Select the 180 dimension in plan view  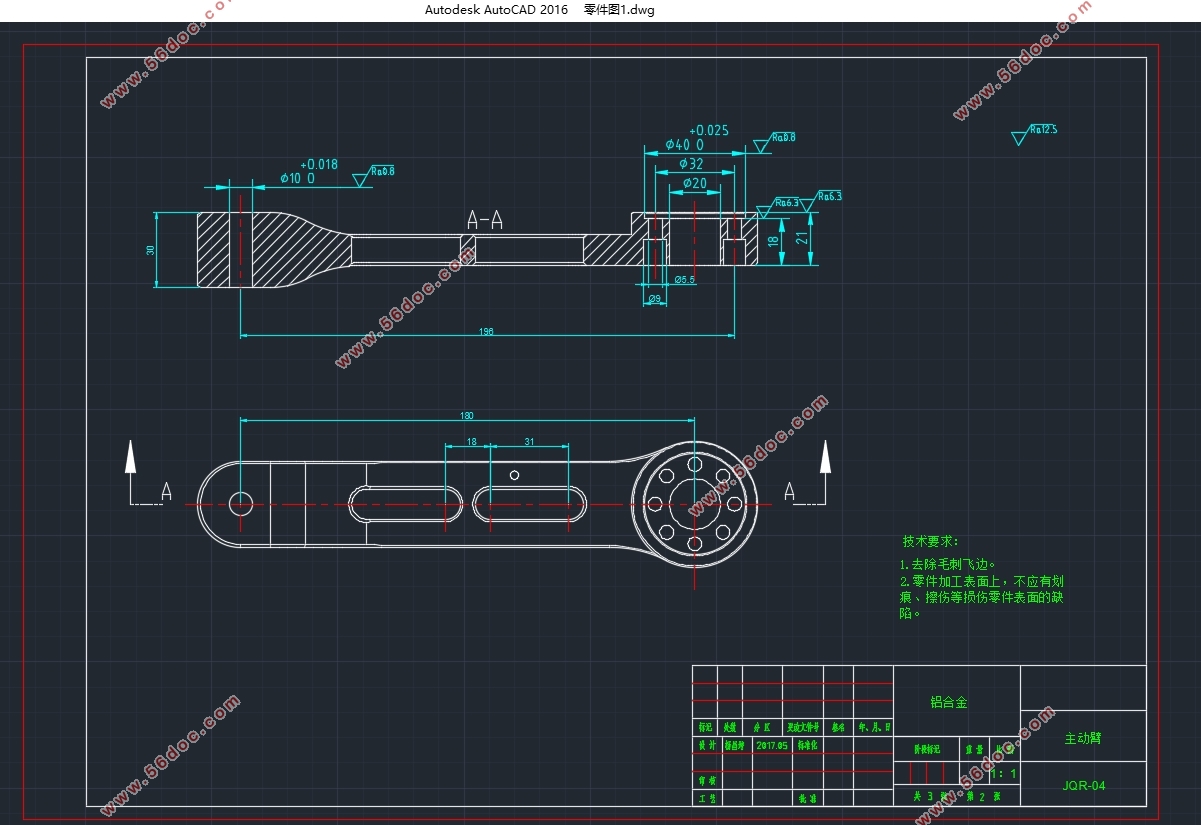click(x=466, y=415)
